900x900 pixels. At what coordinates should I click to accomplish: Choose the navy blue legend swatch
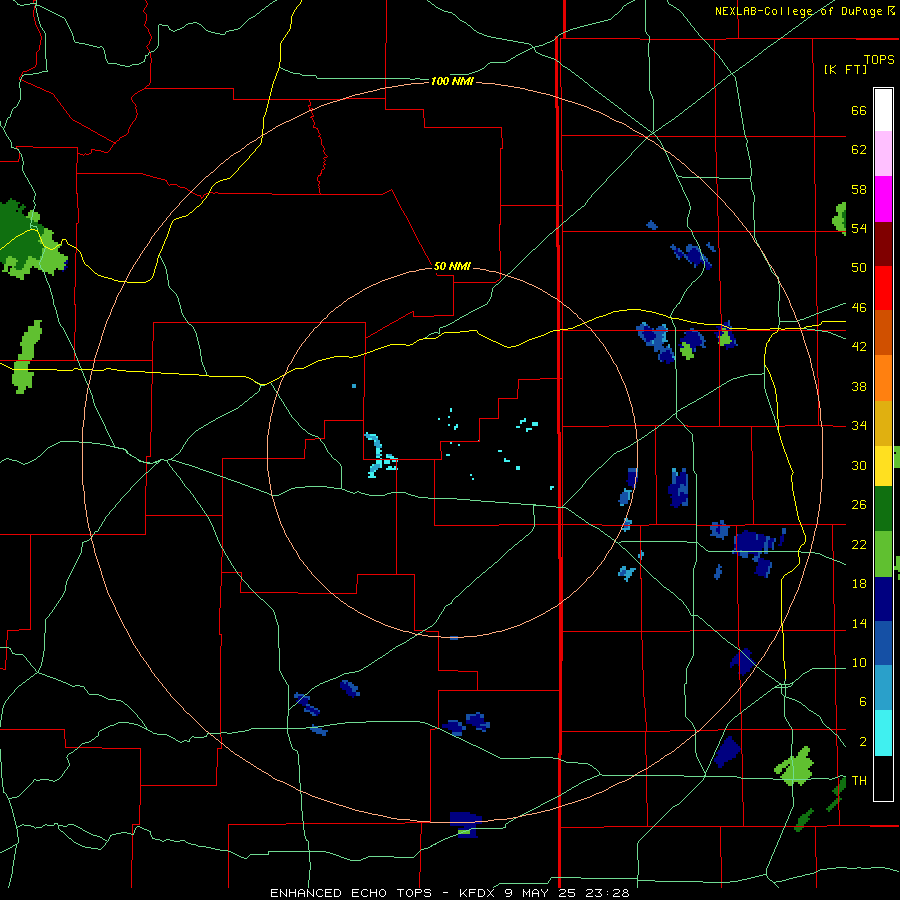883,599
